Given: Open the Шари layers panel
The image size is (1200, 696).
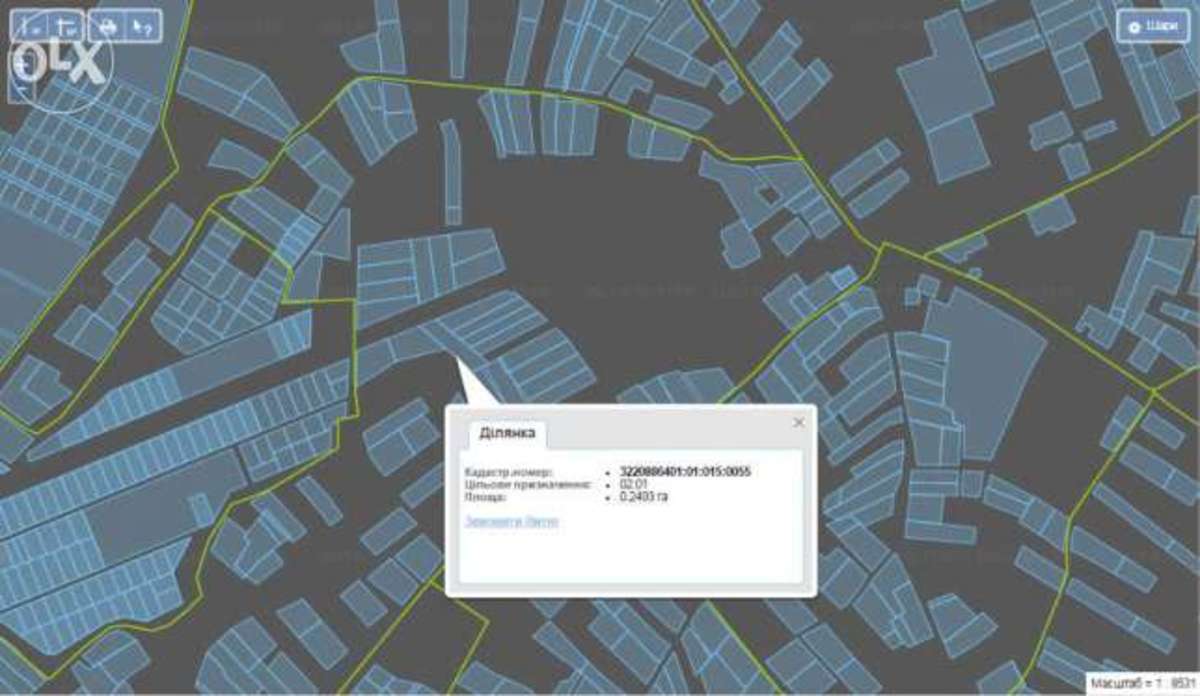Looking at the screenshot, I should (x=1152, y=27).
